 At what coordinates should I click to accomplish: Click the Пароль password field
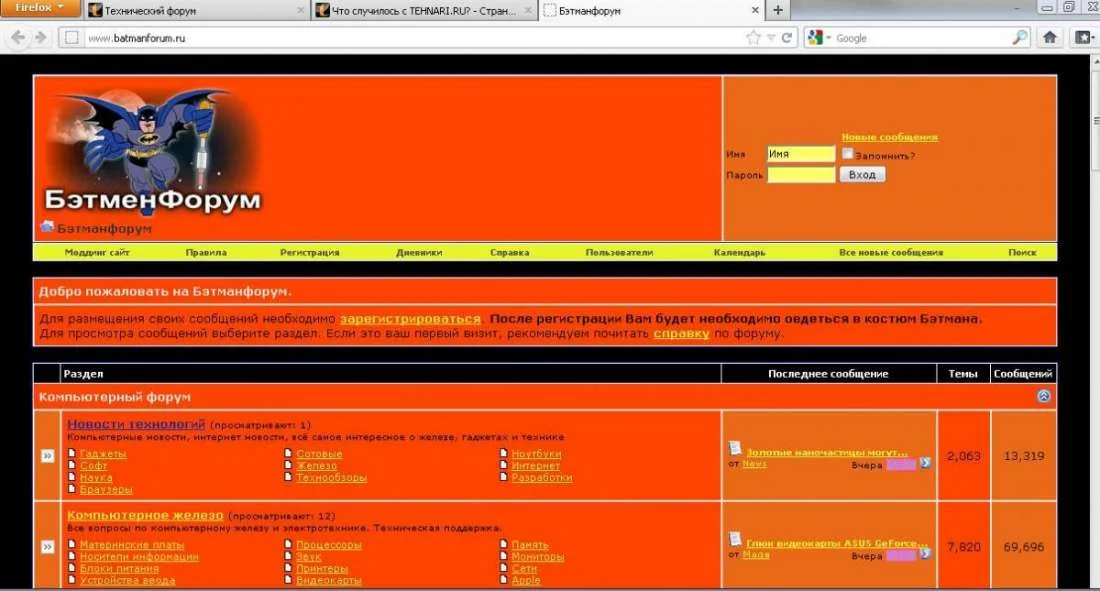pyautogui.click(x=800, y=175)
